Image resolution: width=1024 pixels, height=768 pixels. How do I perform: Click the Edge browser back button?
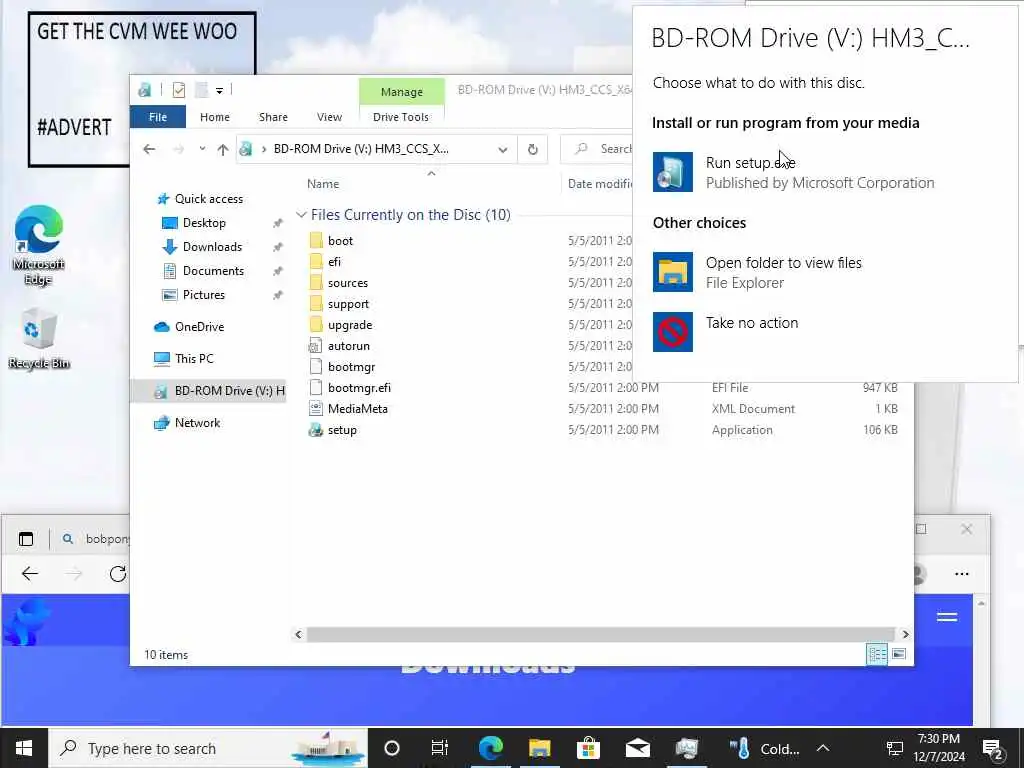tap(29, 574)
